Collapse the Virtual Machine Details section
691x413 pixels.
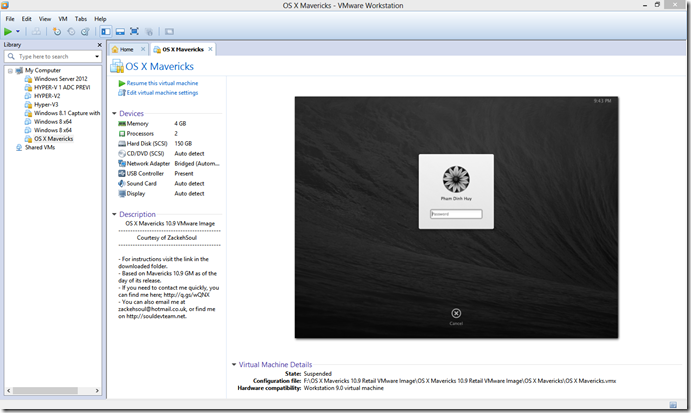234,365
